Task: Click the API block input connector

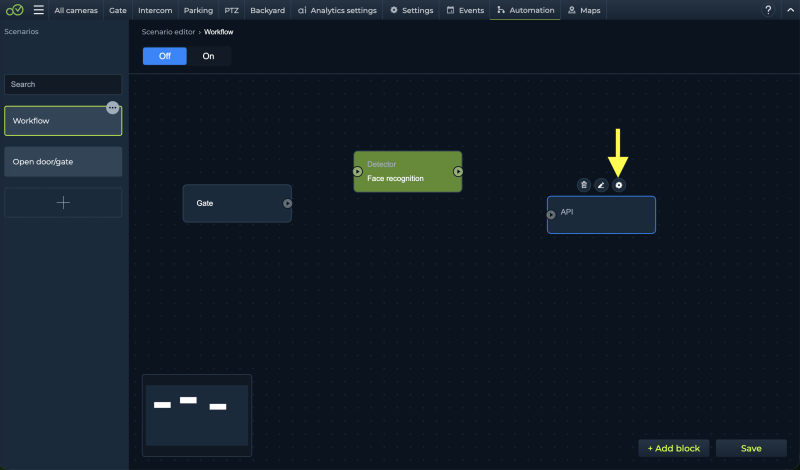Action: coord(551,215)
